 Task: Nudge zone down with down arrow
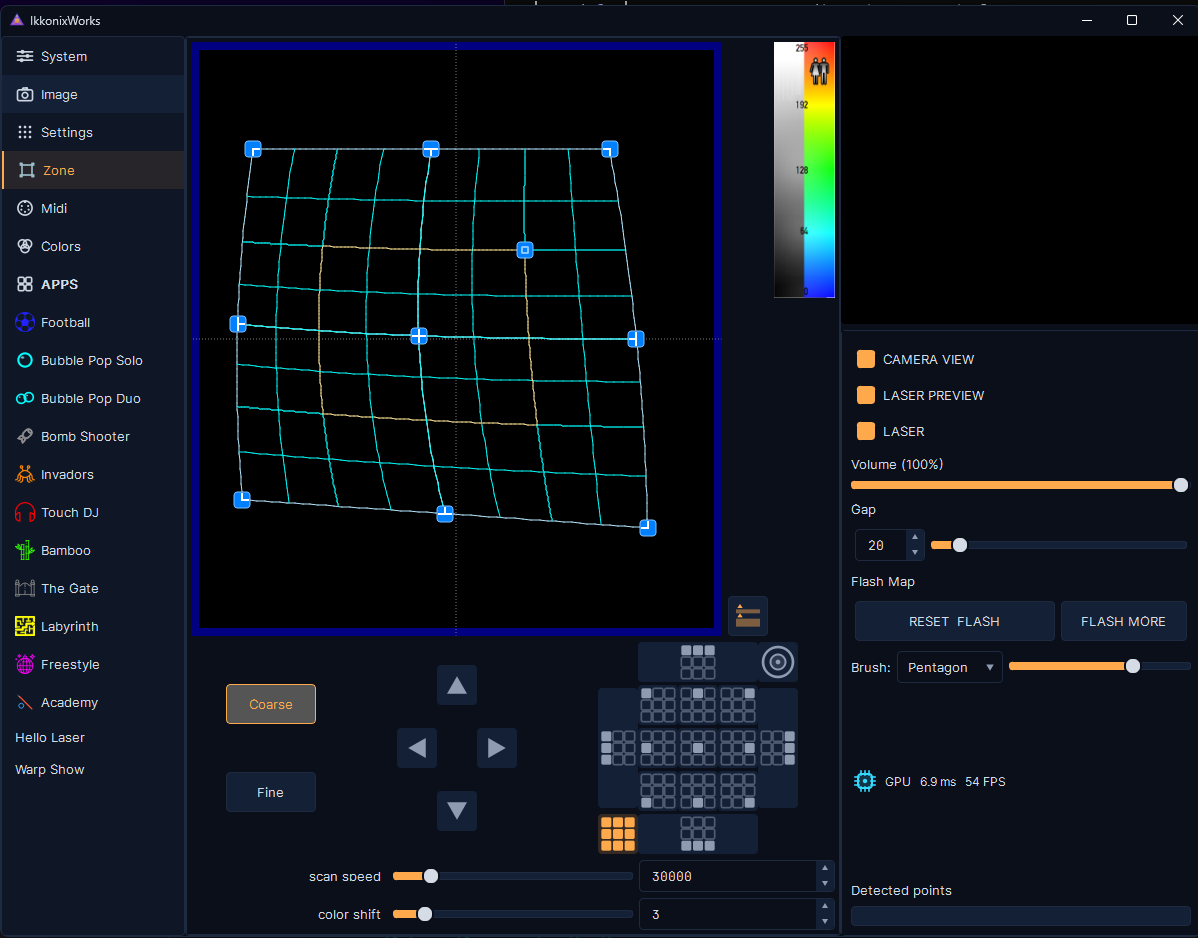(x=457, y=810)
